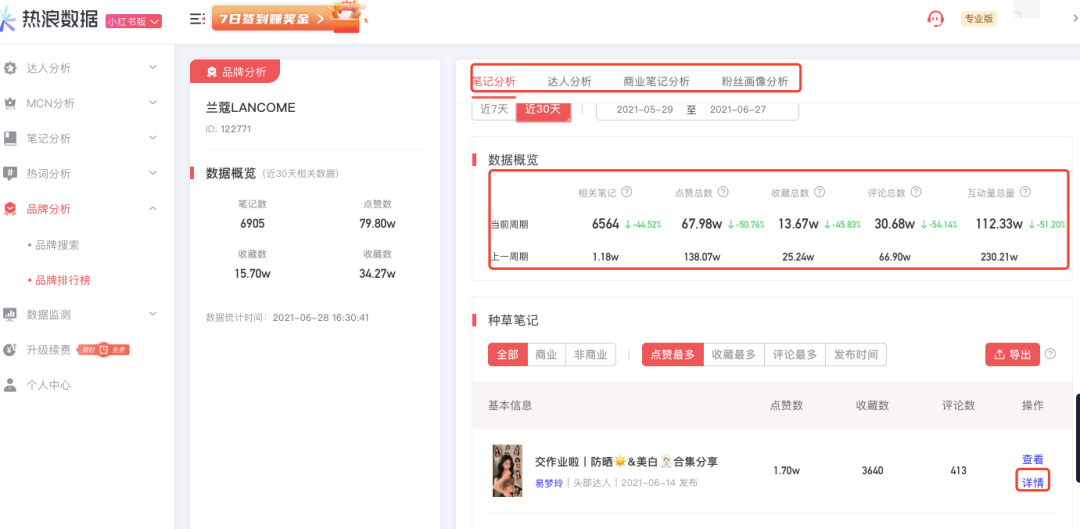Open 品牌搜索 submenu item
Image resolution: width=1080 pixels, height=529 pixels.
click(57, 245)
